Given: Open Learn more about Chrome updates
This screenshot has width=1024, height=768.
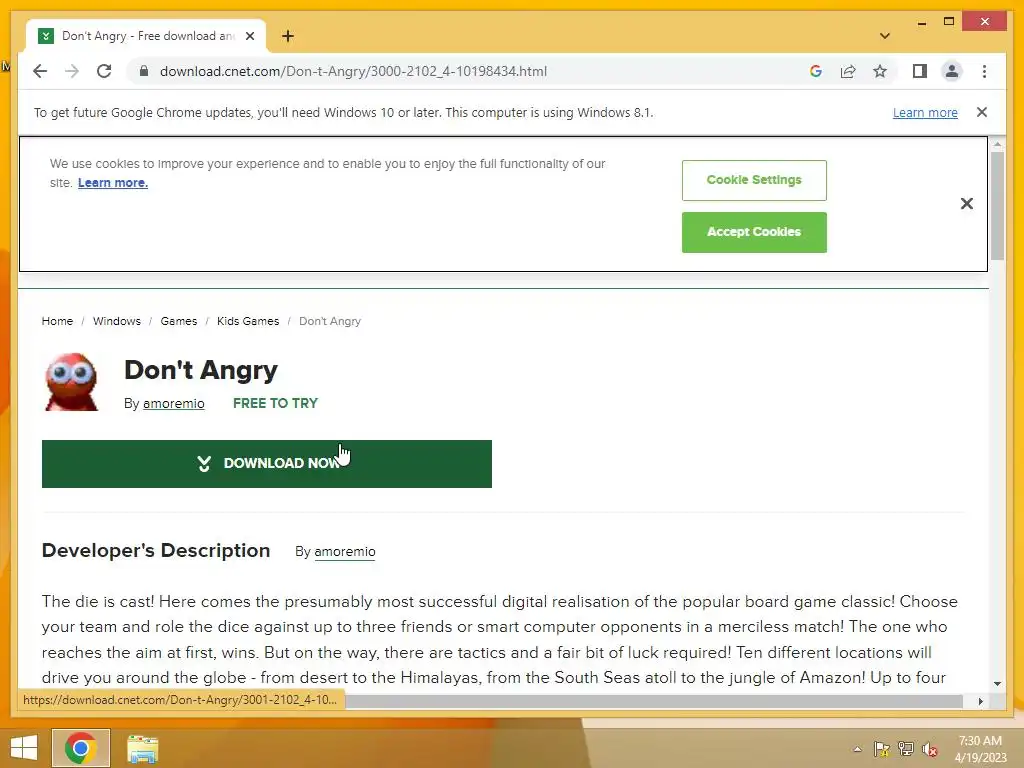Looking at the screenshot, I should click(x=925, y=112).
